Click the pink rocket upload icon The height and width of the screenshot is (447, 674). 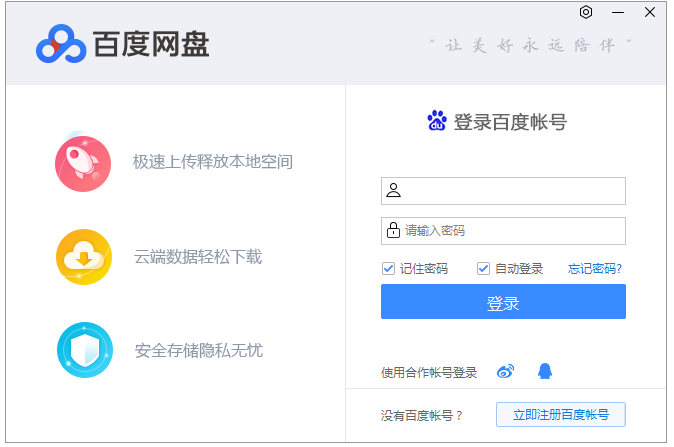click(x=83, y=163)
